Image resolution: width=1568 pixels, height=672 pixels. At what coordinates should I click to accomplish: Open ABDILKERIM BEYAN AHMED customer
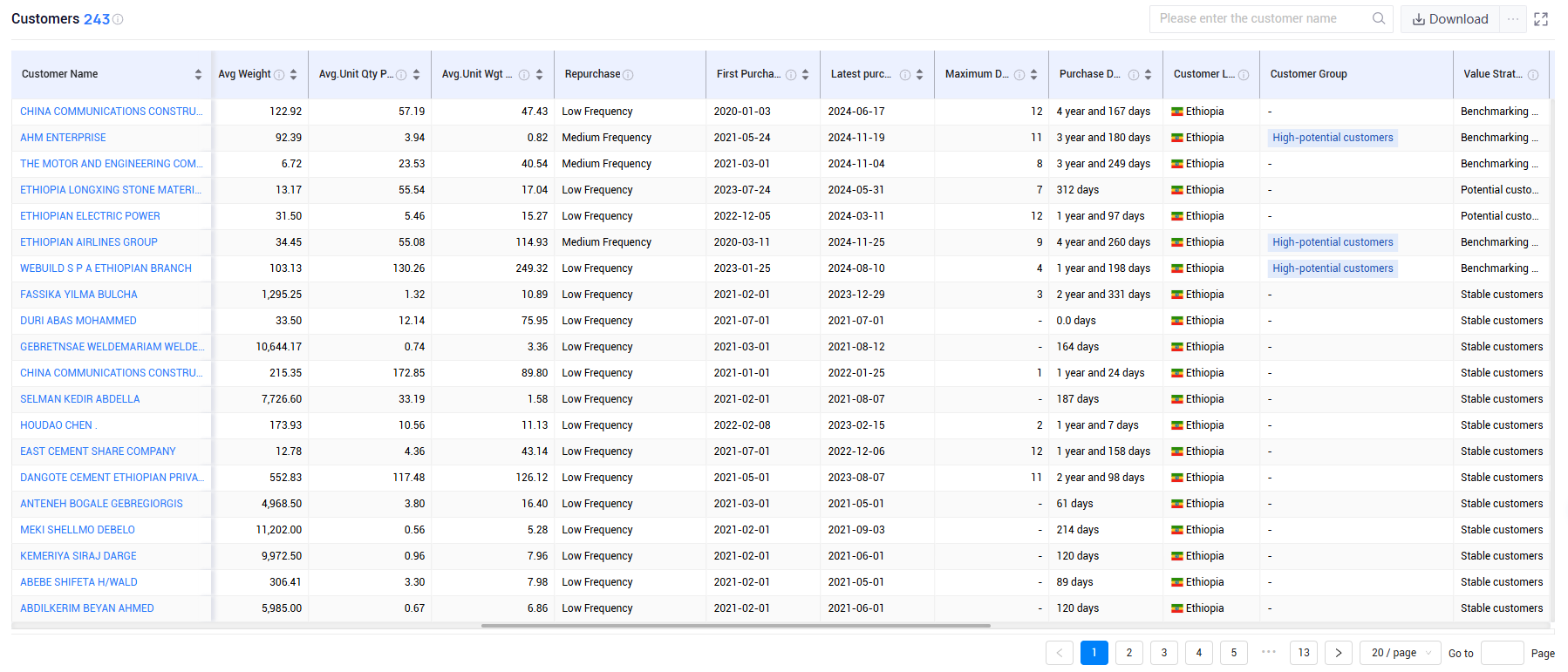tap(87, 608)
